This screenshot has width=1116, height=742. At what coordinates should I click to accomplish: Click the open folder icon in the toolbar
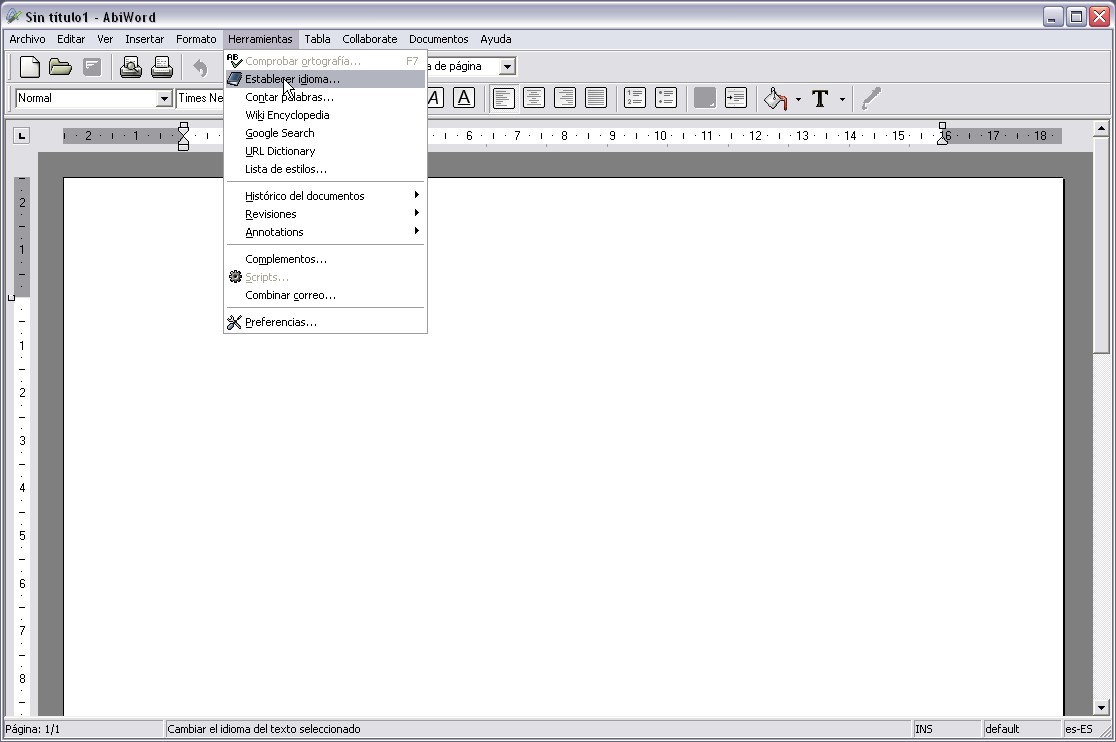(60, 67)
